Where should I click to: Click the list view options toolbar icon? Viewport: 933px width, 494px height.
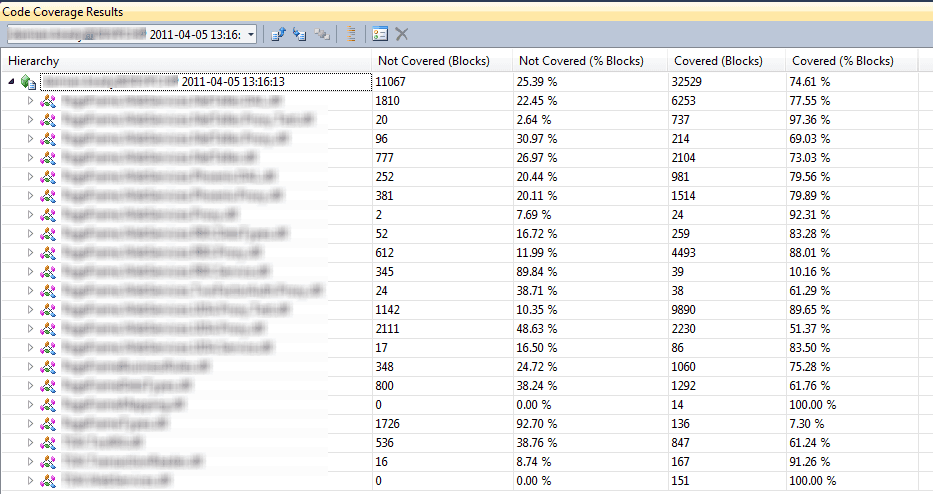[379, 34]
